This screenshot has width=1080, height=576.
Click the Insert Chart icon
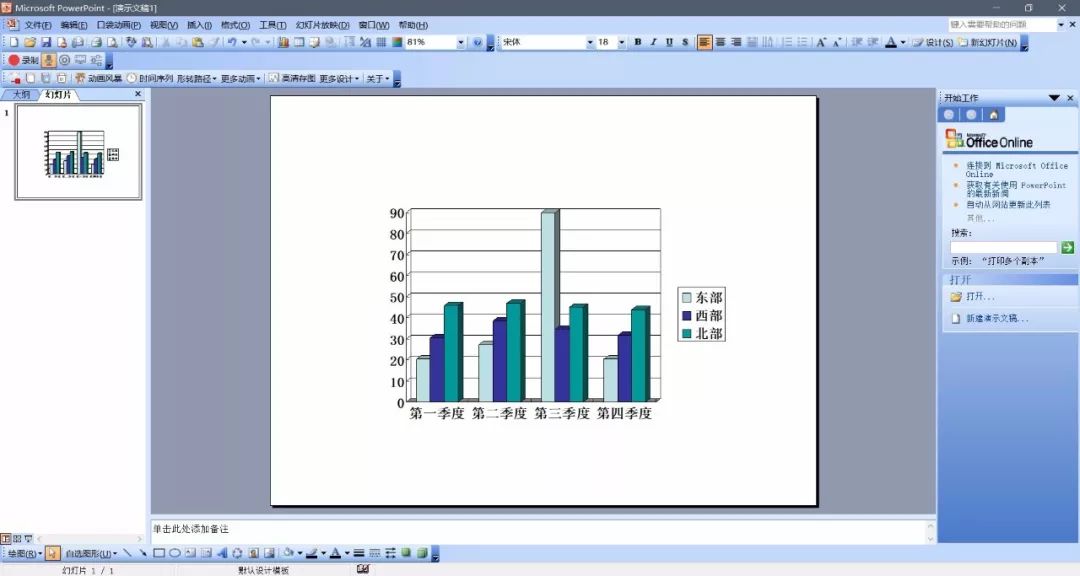pos(283,42)
